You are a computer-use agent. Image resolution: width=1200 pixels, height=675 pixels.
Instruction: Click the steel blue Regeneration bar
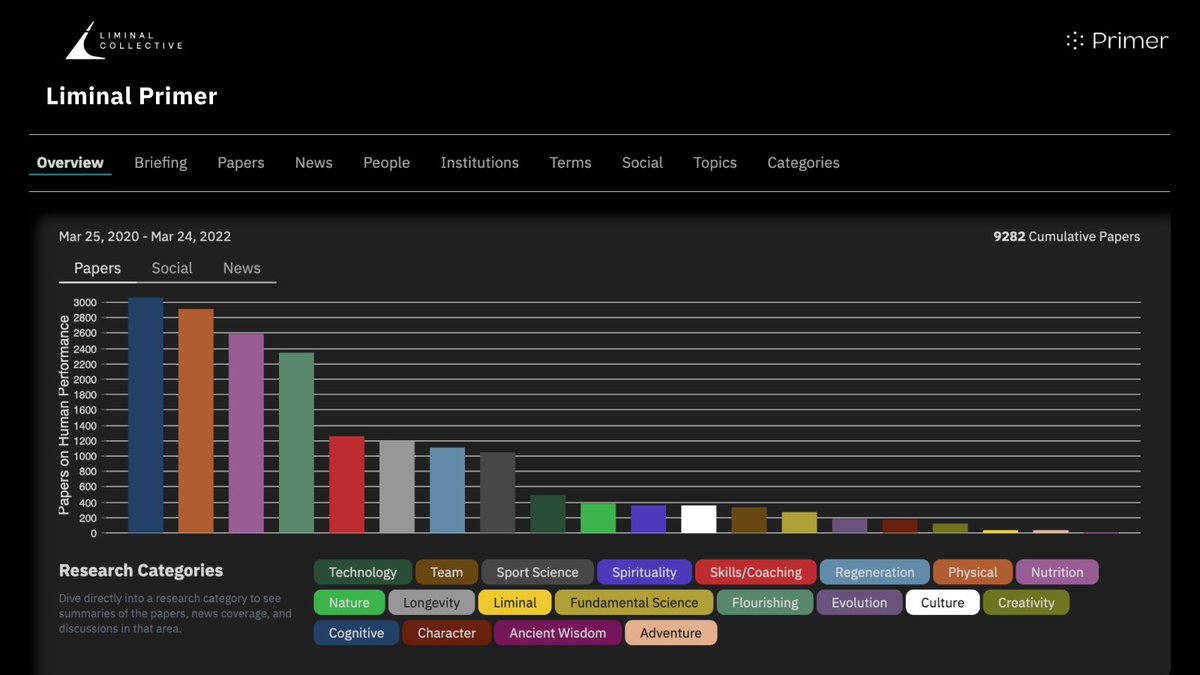[447, 490]
